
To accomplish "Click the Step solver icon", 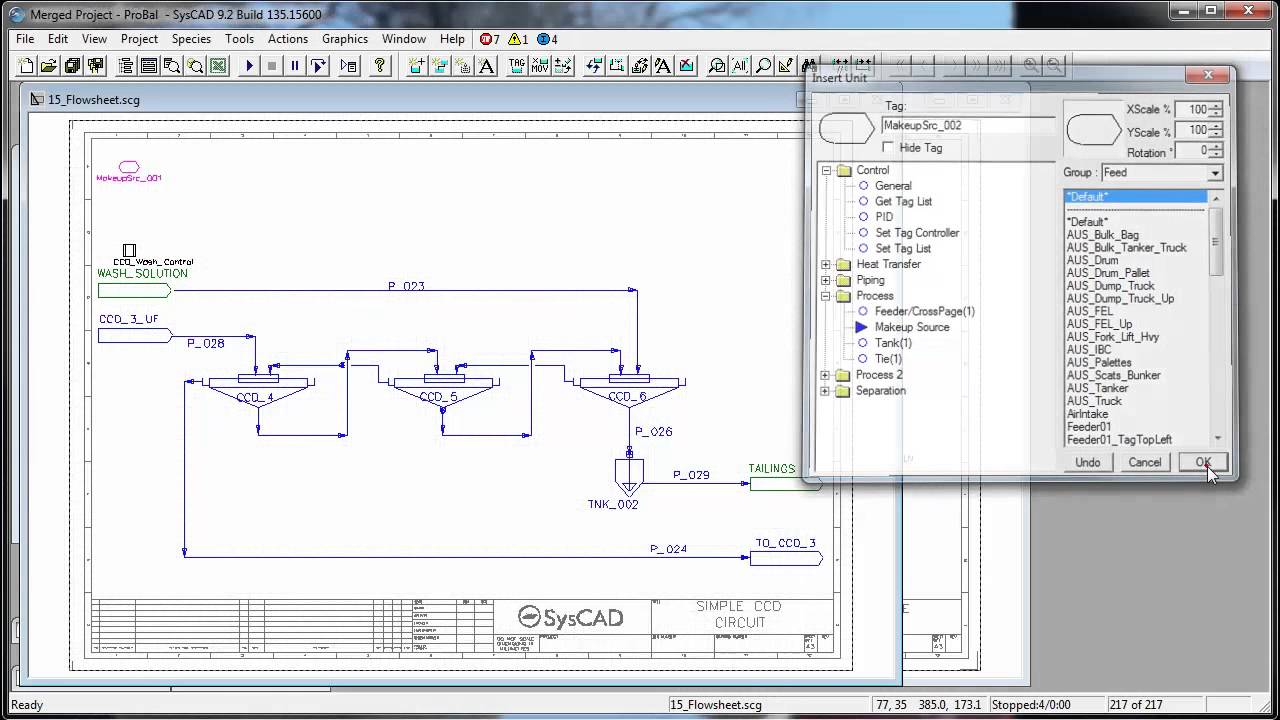I will (318, 66).
